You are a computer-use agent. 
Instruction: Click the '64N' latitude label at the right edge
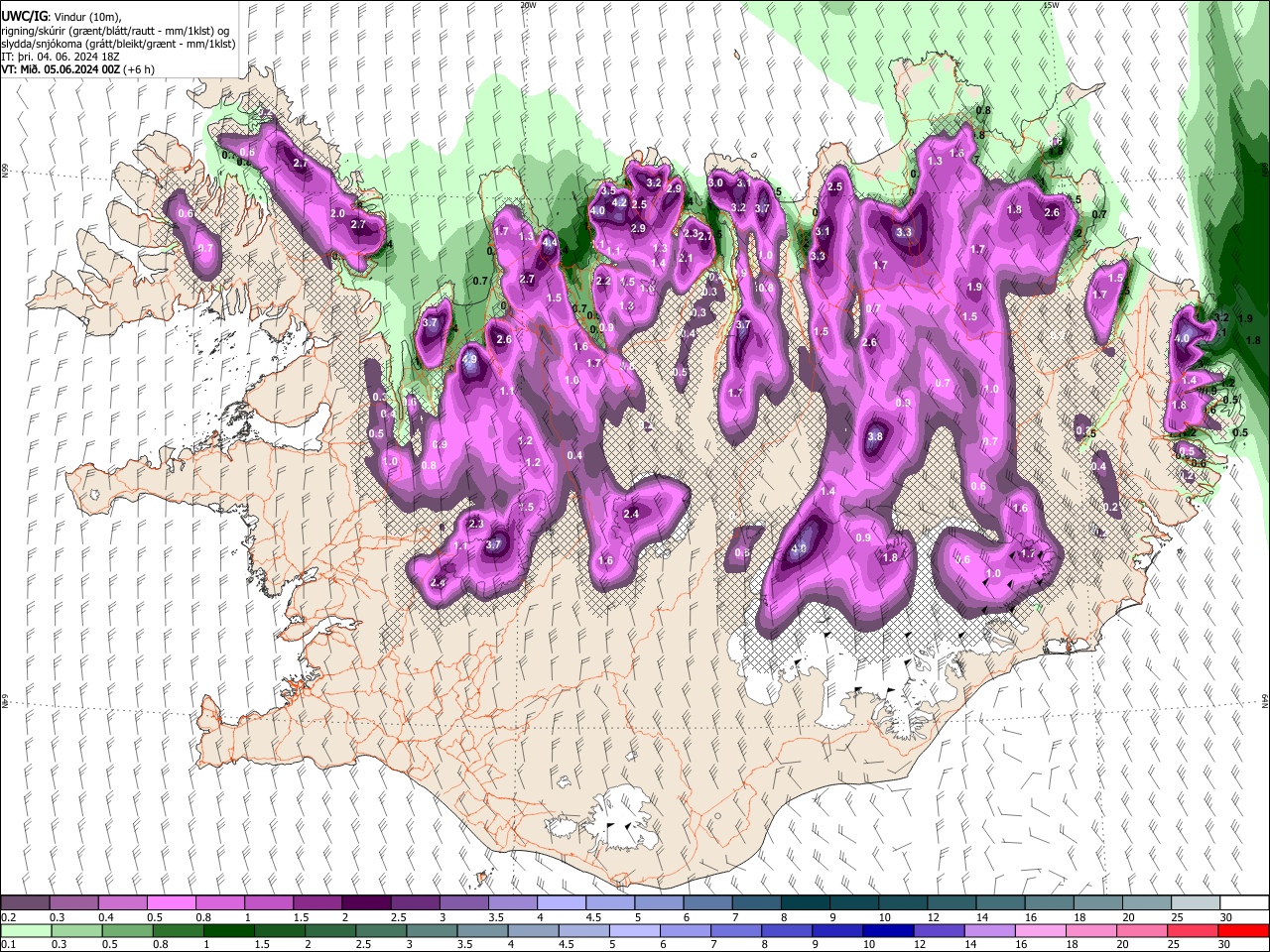coord(1265,700)
